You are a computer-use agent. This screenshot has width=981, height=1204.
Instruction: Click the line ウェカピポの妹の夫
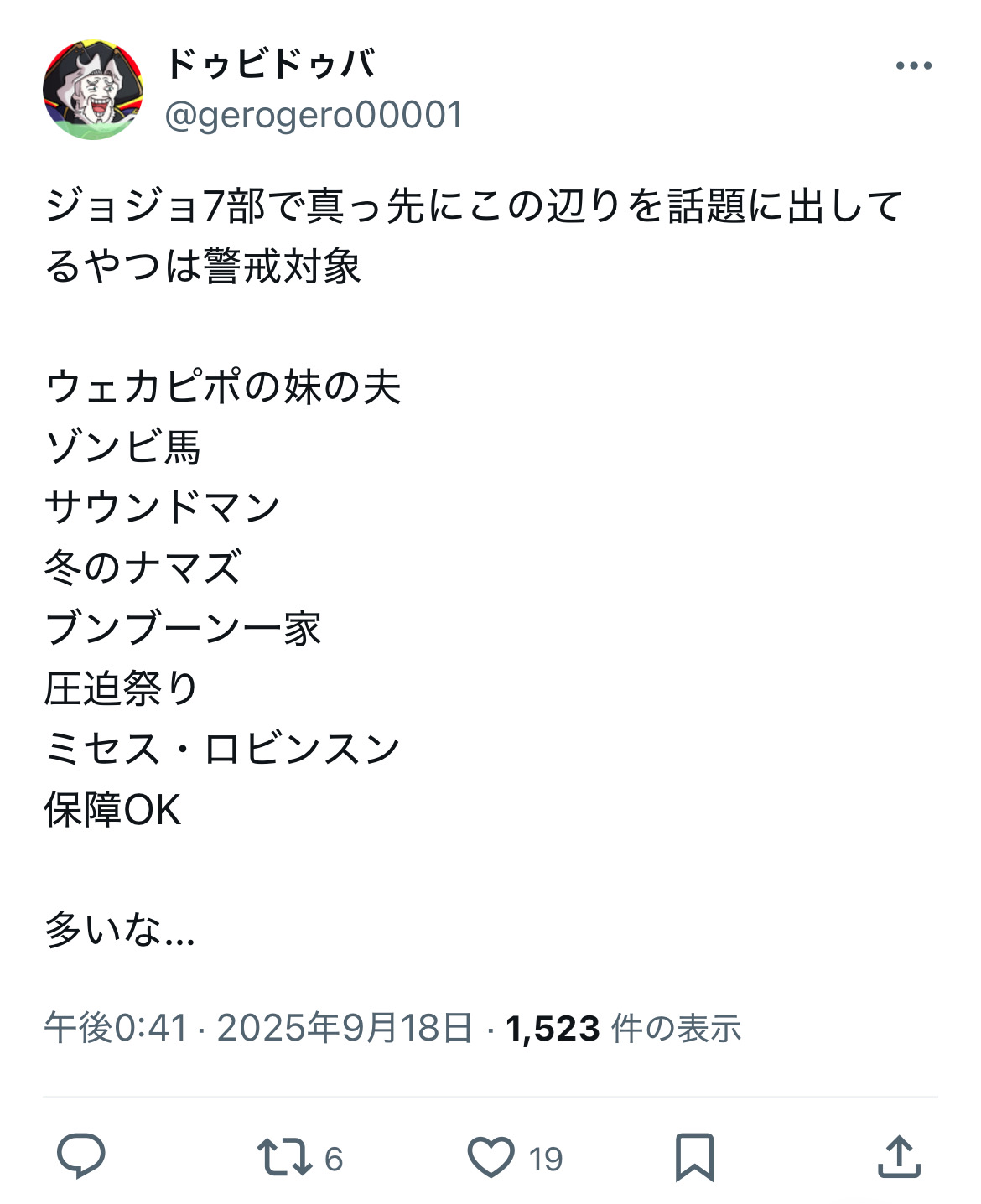pyautogui.click(x=223, y=387)
